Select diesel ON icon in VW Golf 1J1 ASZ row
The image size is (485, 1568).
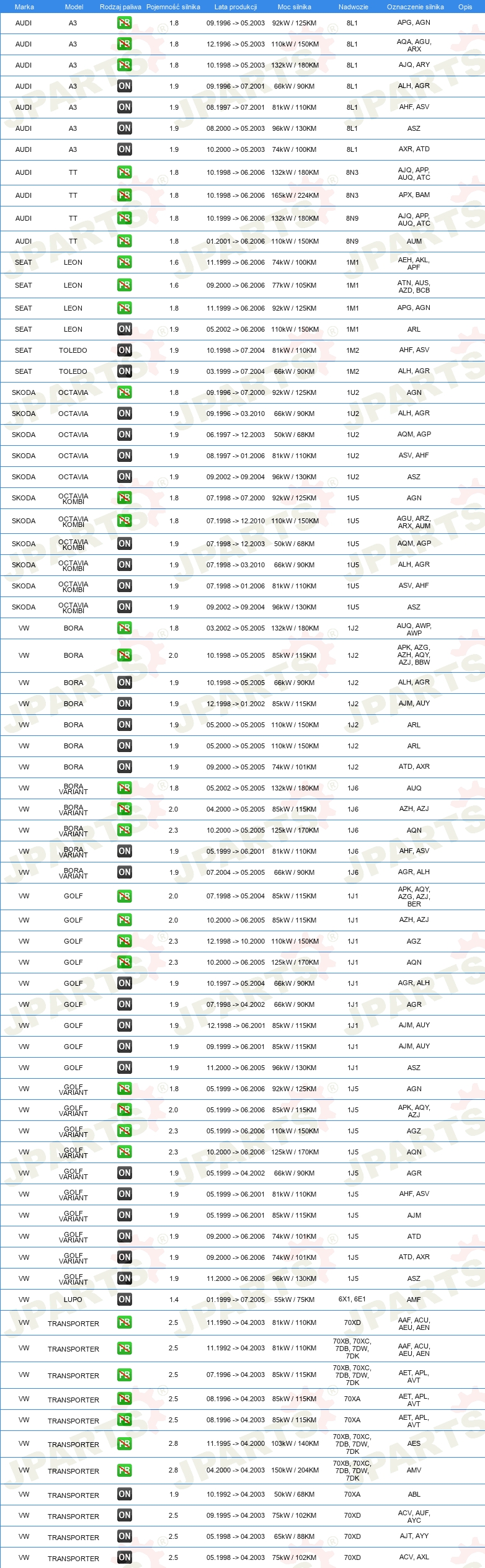(x=125, y=1068)
